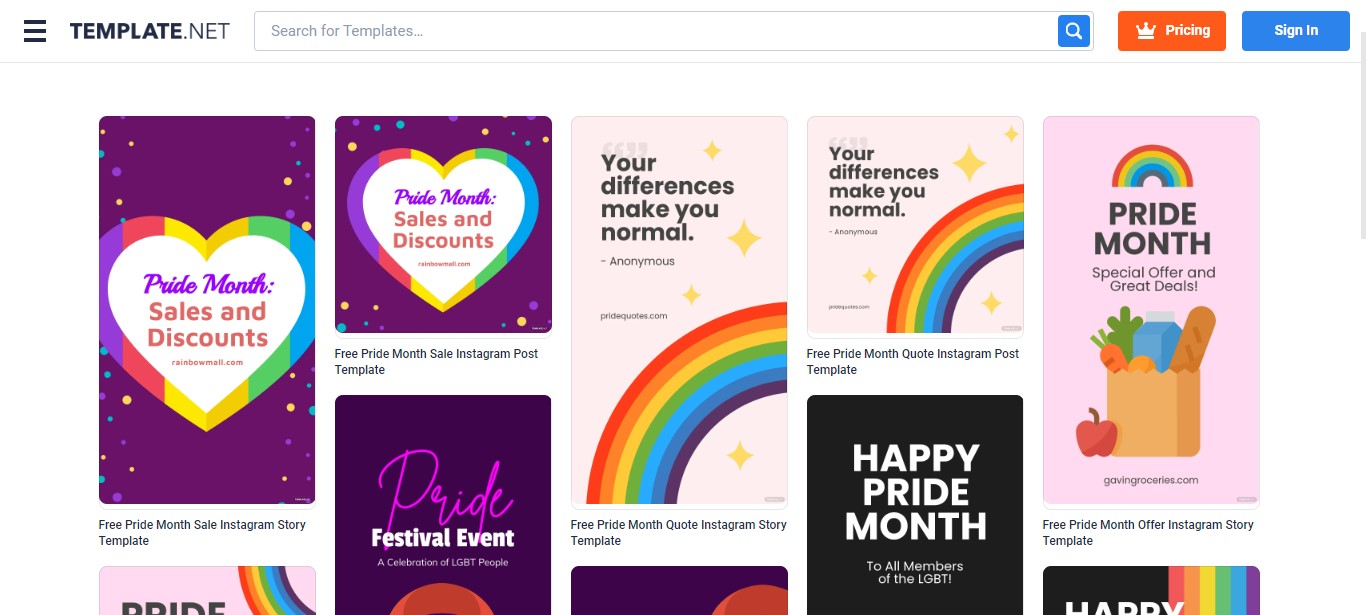This screenshot has height=615, width=1366.
Task: Open Pride Month Quote Instagram Story thumbnail
Action: coord(679,310)
